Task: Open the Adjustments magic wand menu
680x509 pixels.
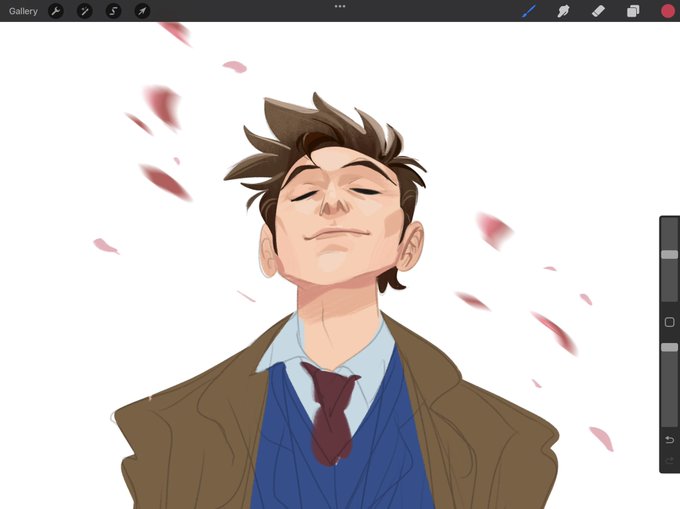Action: click(85, 11)
